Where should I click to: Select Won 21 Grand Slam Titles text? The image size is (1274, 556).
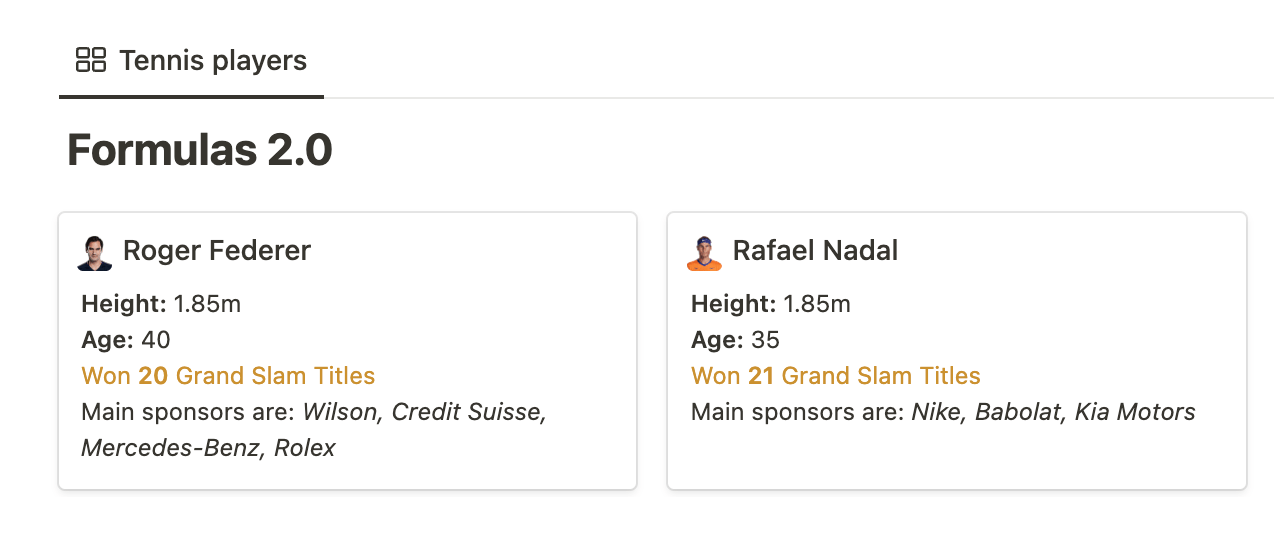836,376
